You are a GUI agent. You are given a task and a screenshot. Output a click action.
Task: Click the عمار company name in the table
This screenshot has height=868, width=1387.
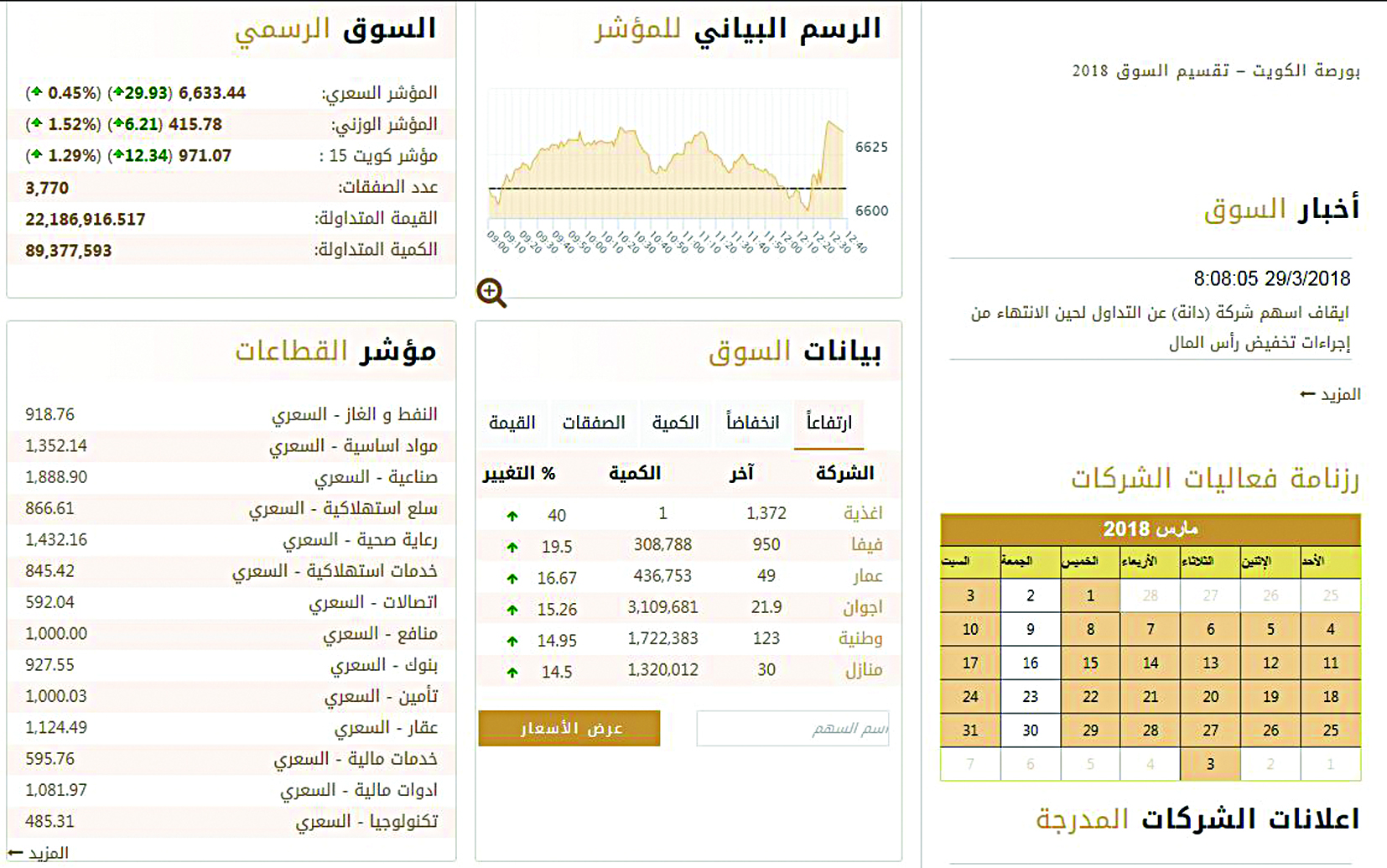[868, 576]
